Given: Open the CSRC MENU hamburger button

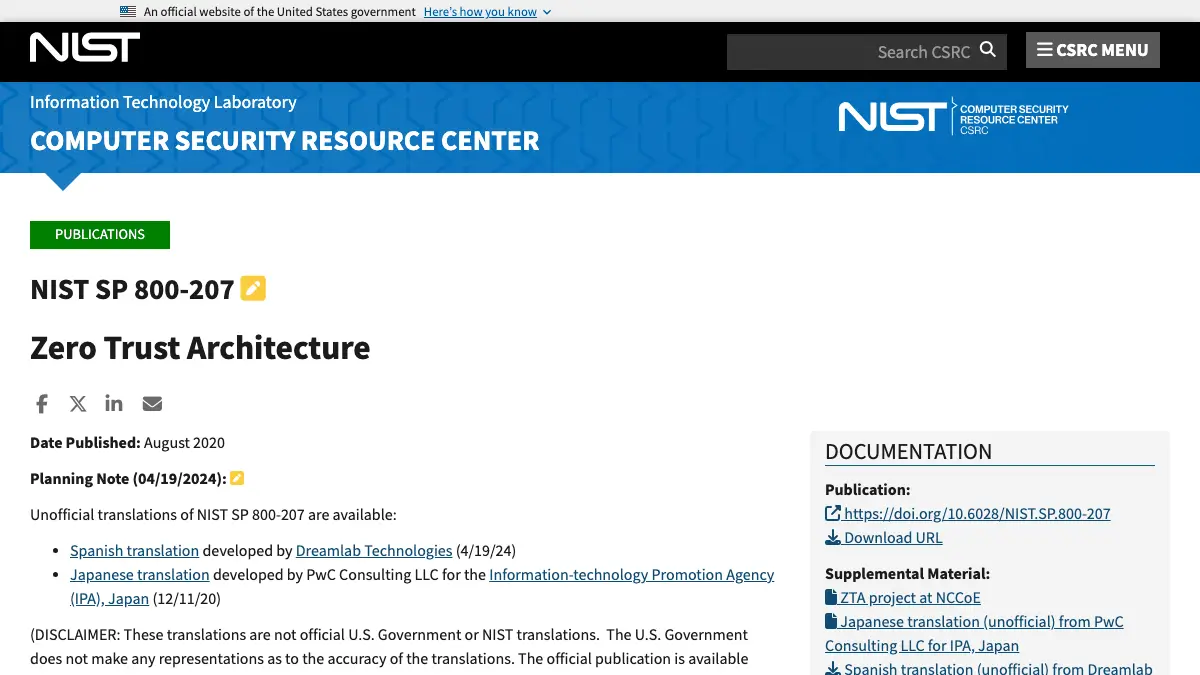Looking at the screenshot, I should pyautogui.click(x=1093, y=50).
